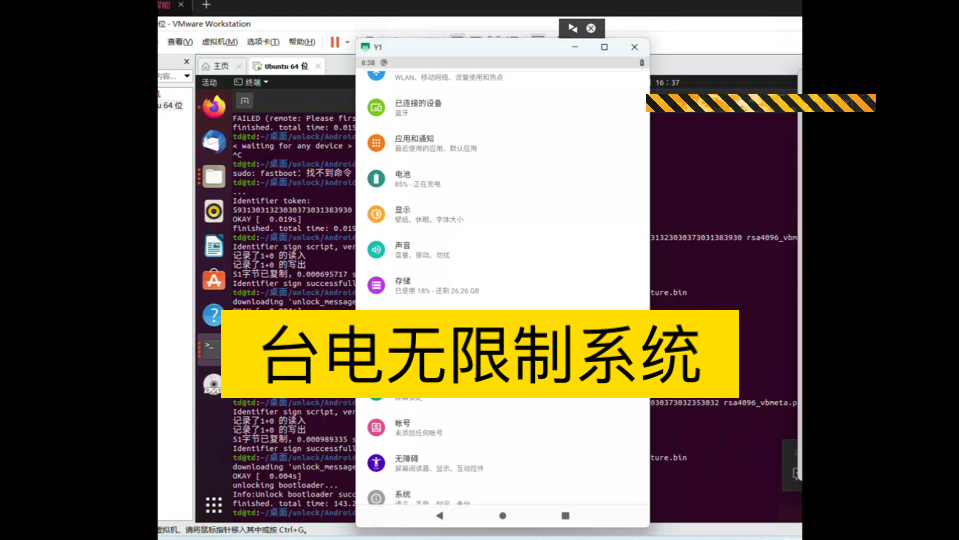Open Ubuntu Software store icon
Viewport: 959px width, 540px height.
[213, 280]
